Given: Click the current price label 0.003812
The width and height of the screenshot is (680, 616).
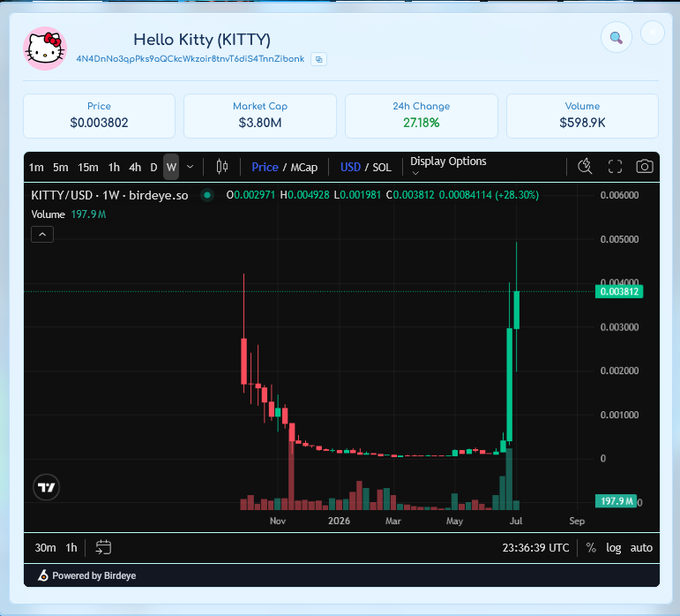Looking at the screenshot, I should (619, 292).
